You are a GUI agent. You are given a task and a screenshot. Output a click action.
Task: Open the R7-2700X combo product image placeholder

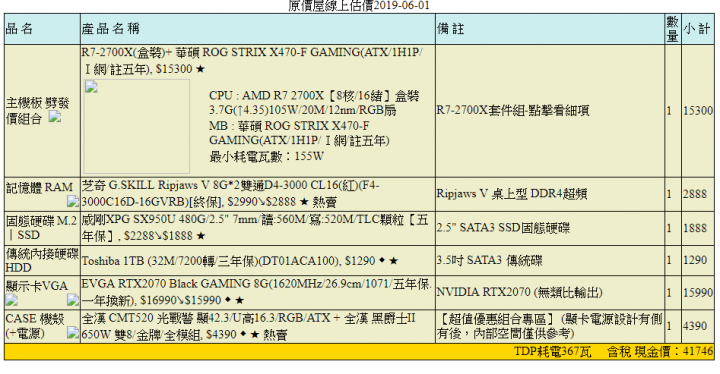pos(137,126)
